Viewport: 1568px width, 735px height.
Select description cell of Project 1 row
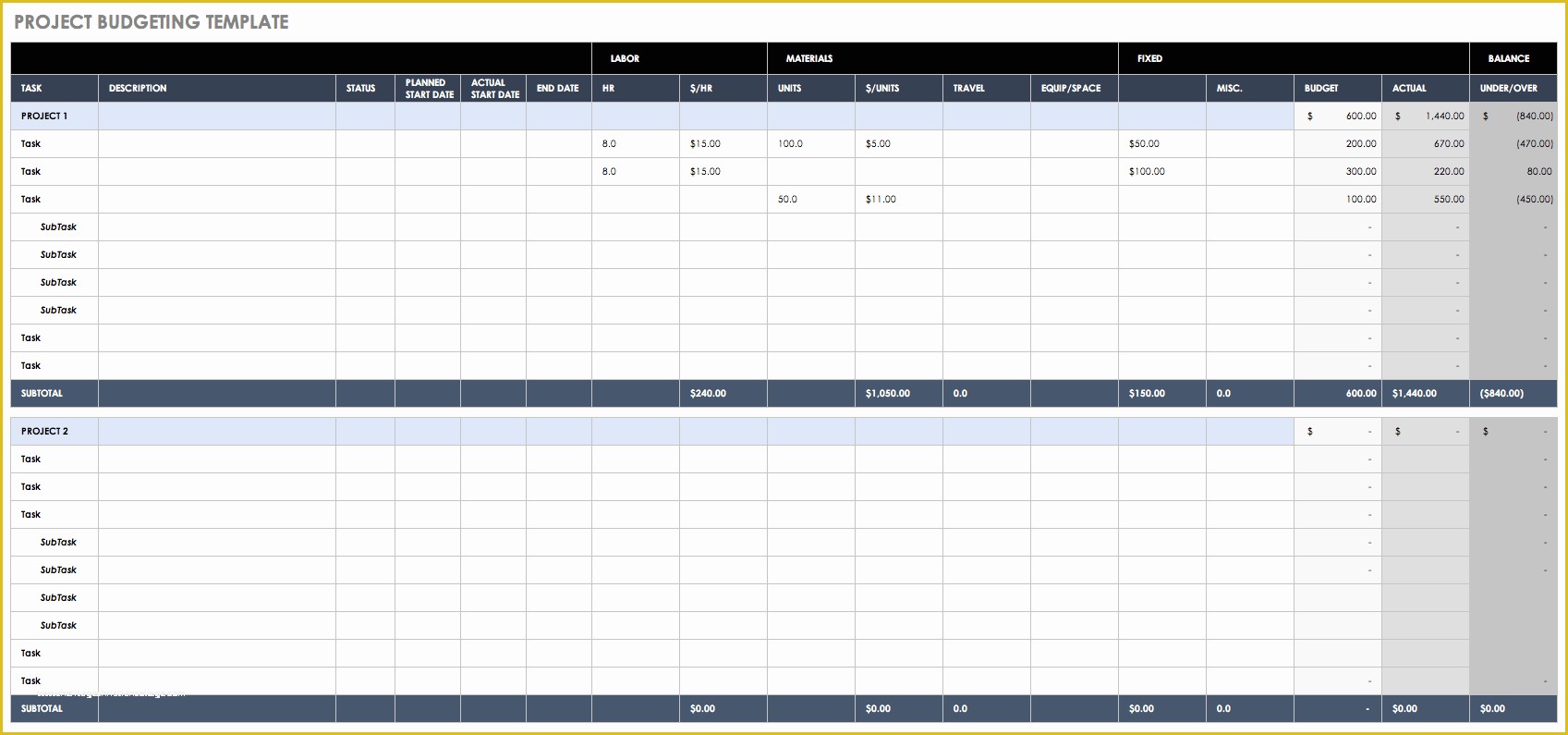click(217, 116)
